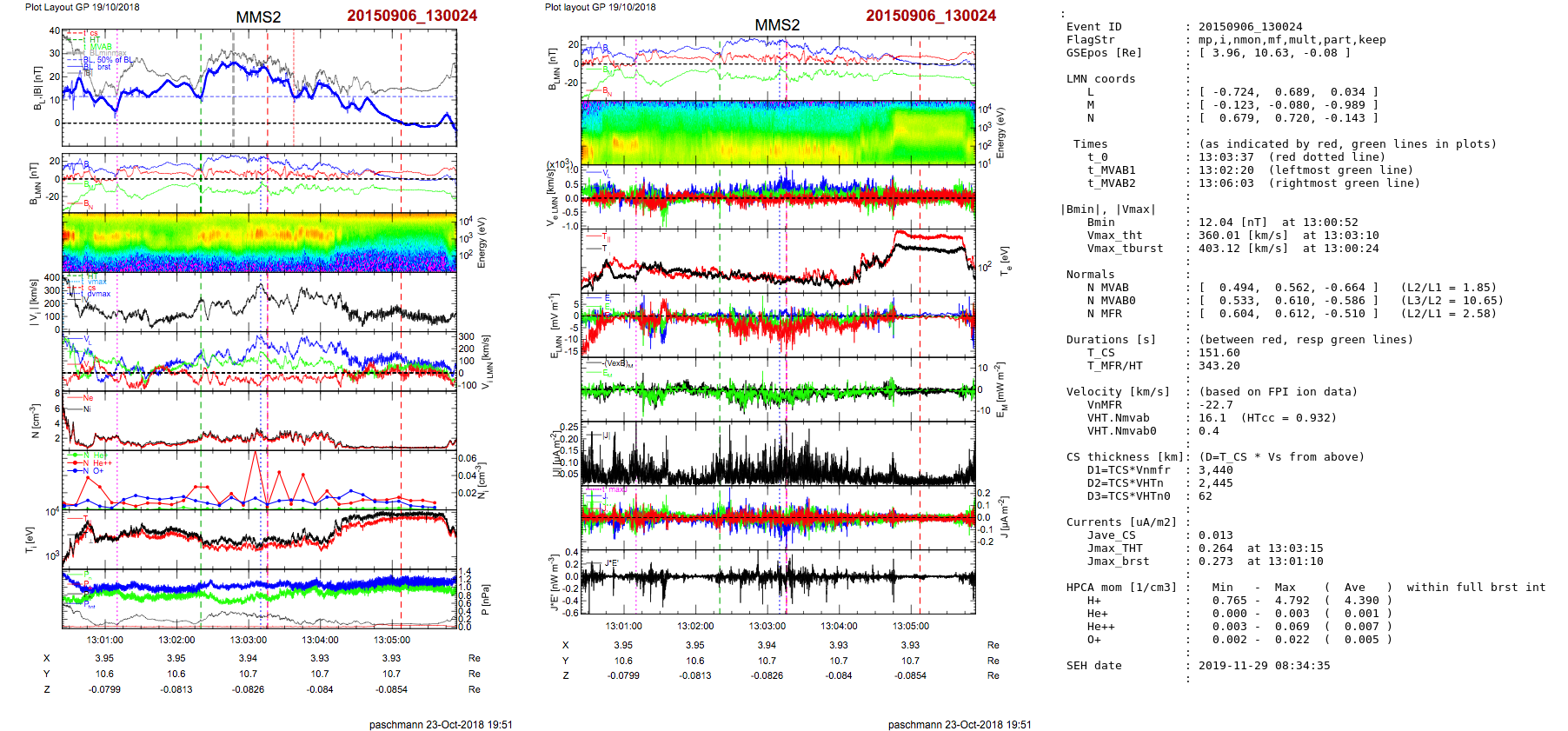Viewport: 1568px width, 731px height.
Task: Select N MFR vector '[ 0.604, 0.612, -0.510 ]'
Action: 1288,314
